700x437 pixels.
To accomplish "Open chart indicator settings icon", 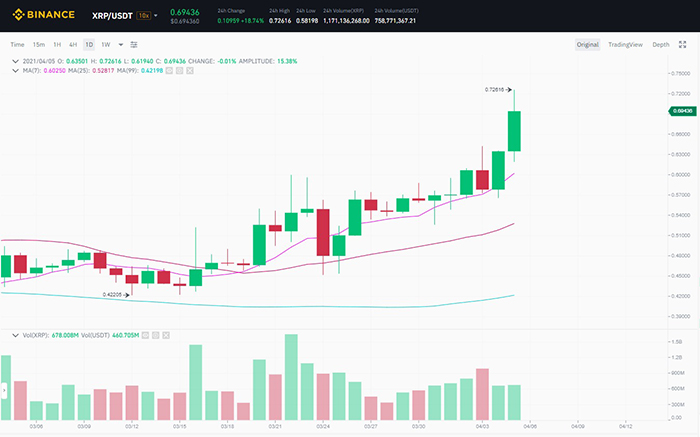I will [x=134, y=45].
